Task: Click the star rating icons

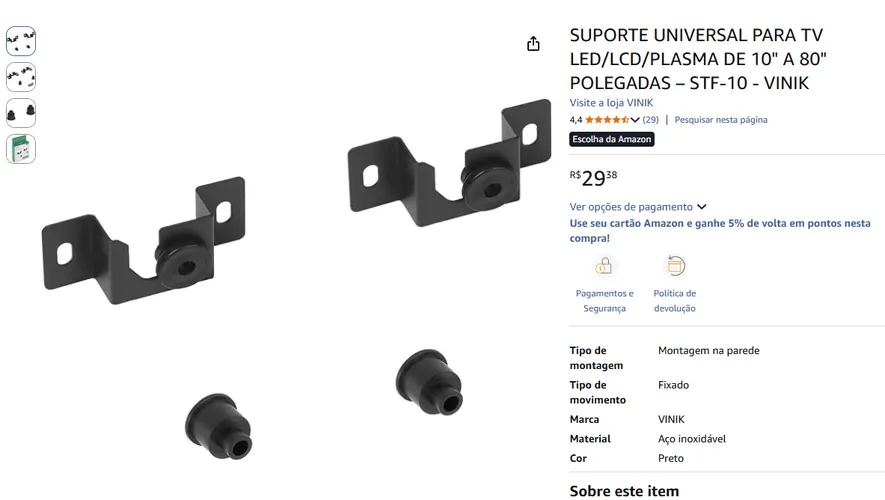Action: click(607, 120)
